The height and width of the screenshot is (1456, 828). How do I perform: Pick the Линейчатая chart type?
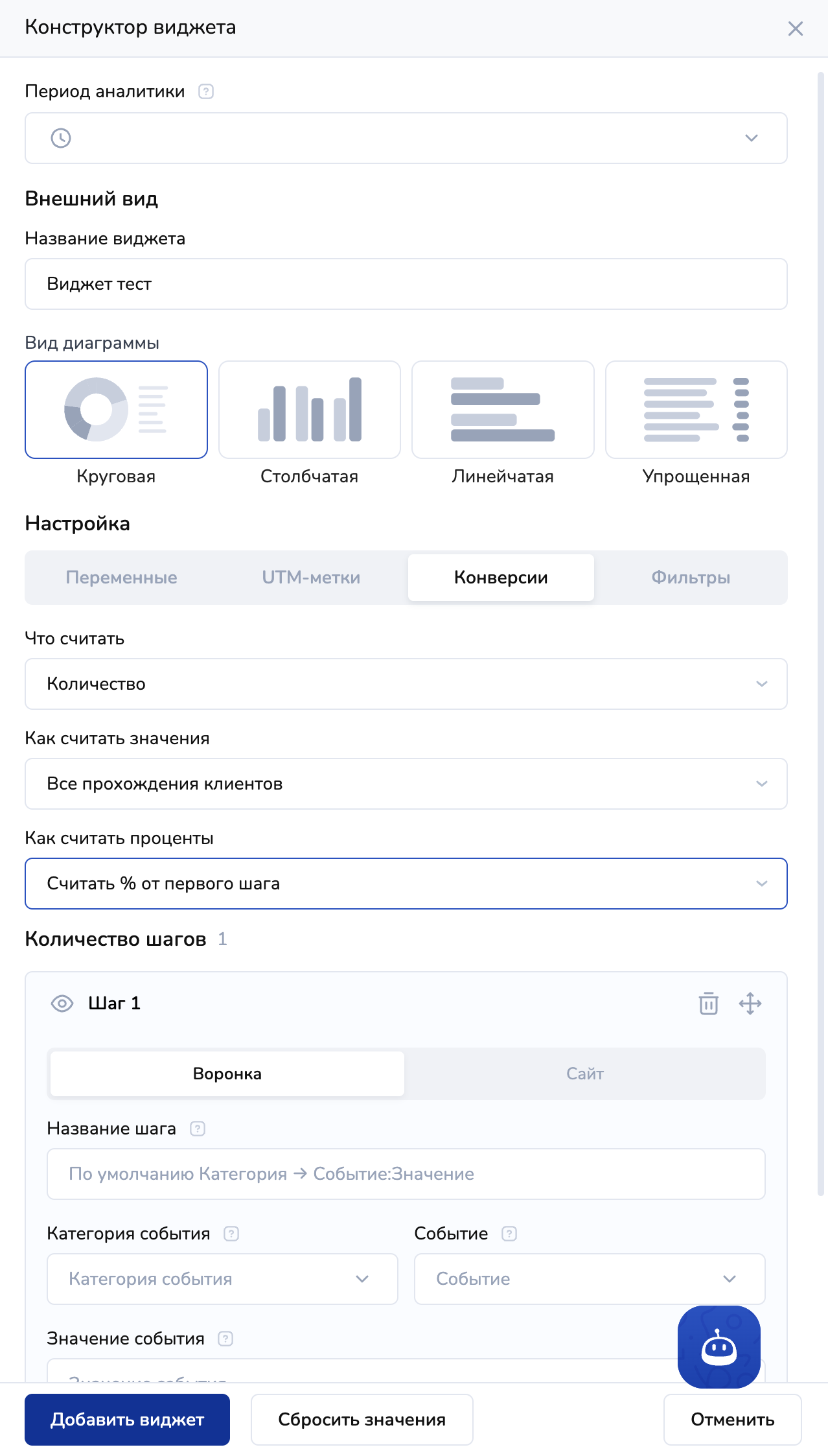pos(503,410)
